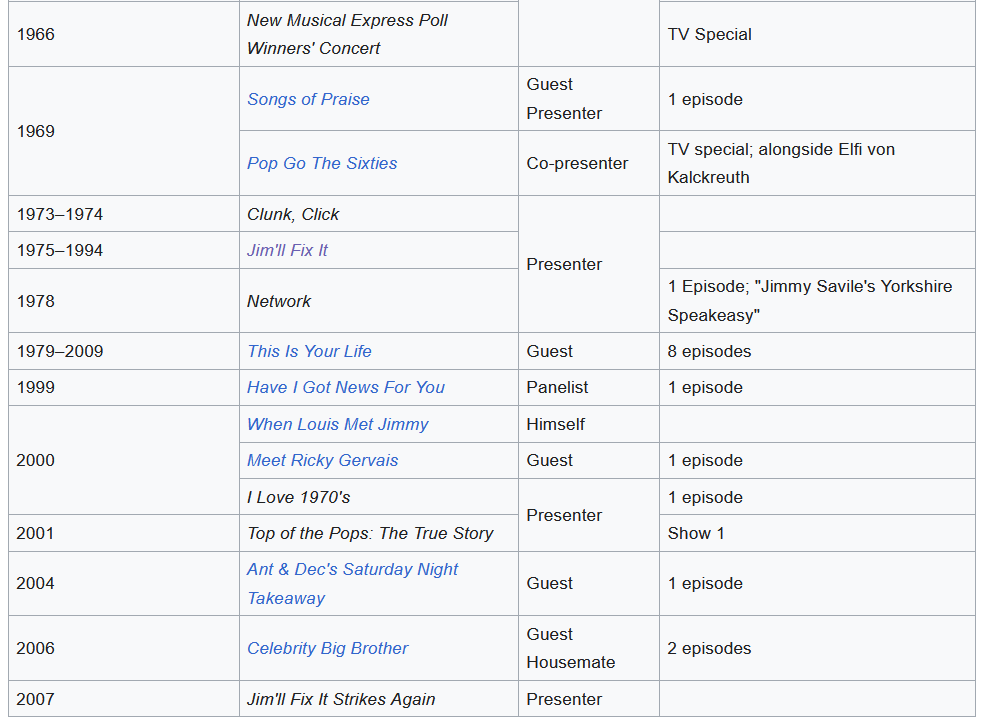Click the 1975–1994 year cell

[124, 250]
